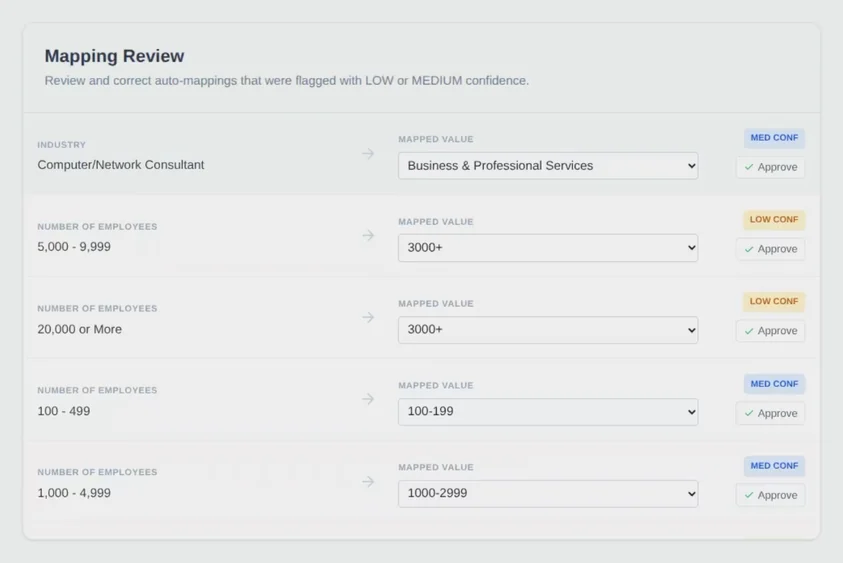Click MED CONF badge for 100 - 499

[774, 384]
